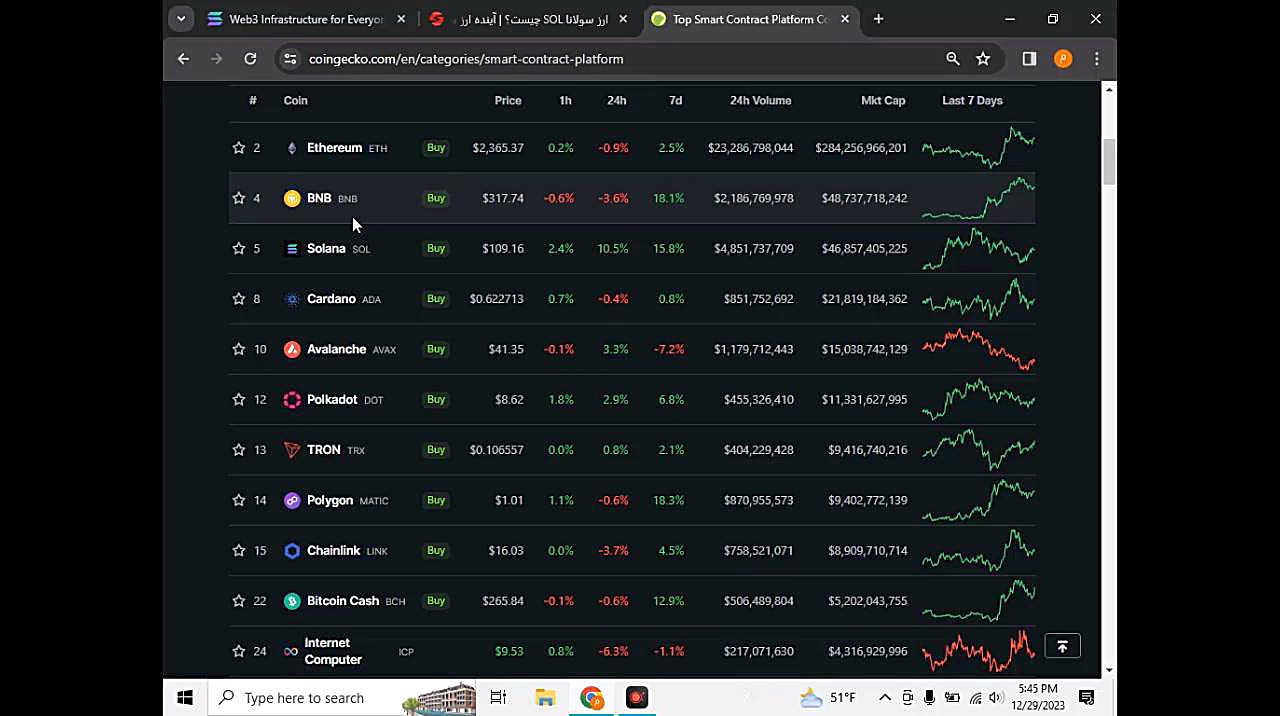This screenshot has height=716, width=1280.
Task: Sort by the 7d change column
Action: [675, 100]
